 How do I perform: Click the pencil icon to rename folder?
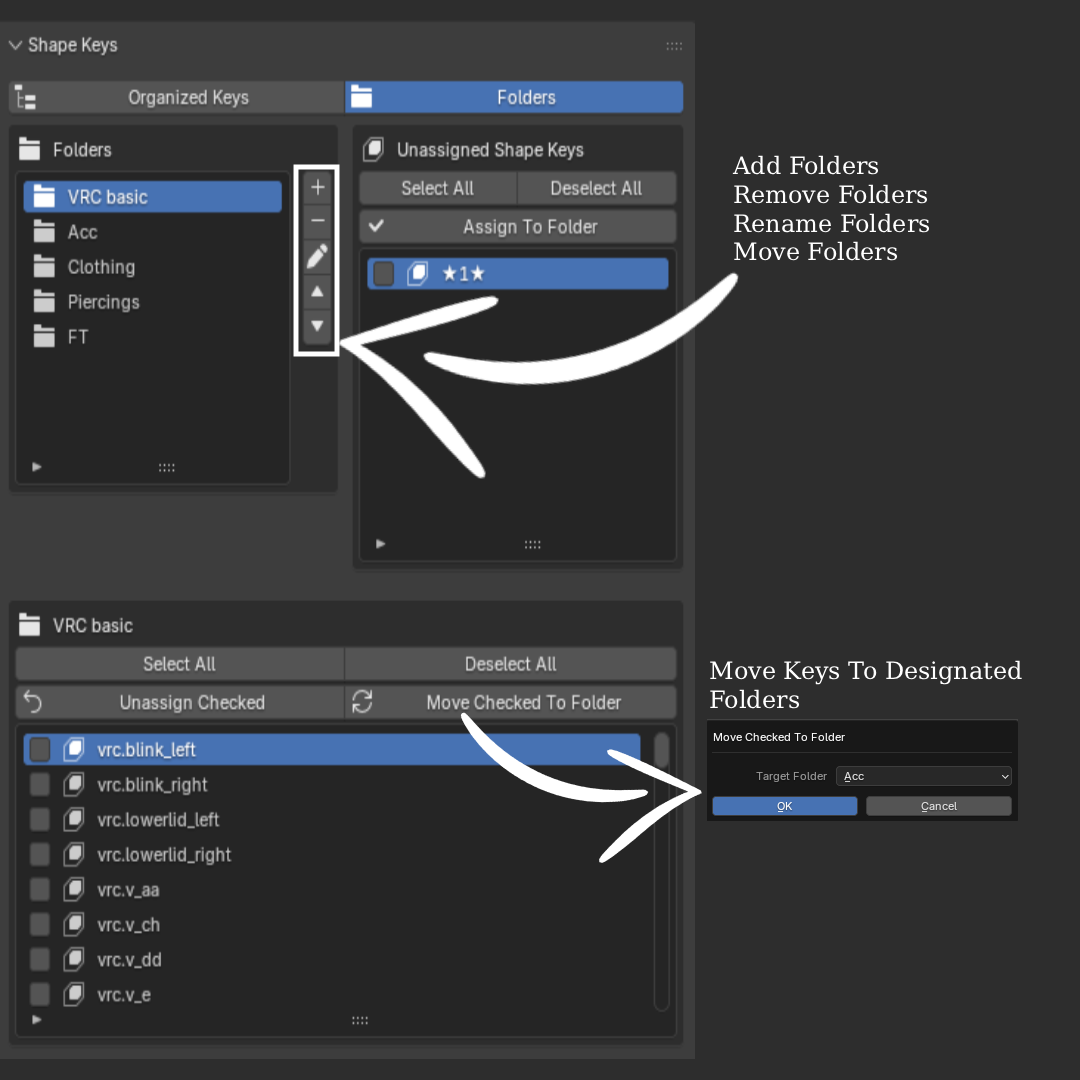(318, 256)
